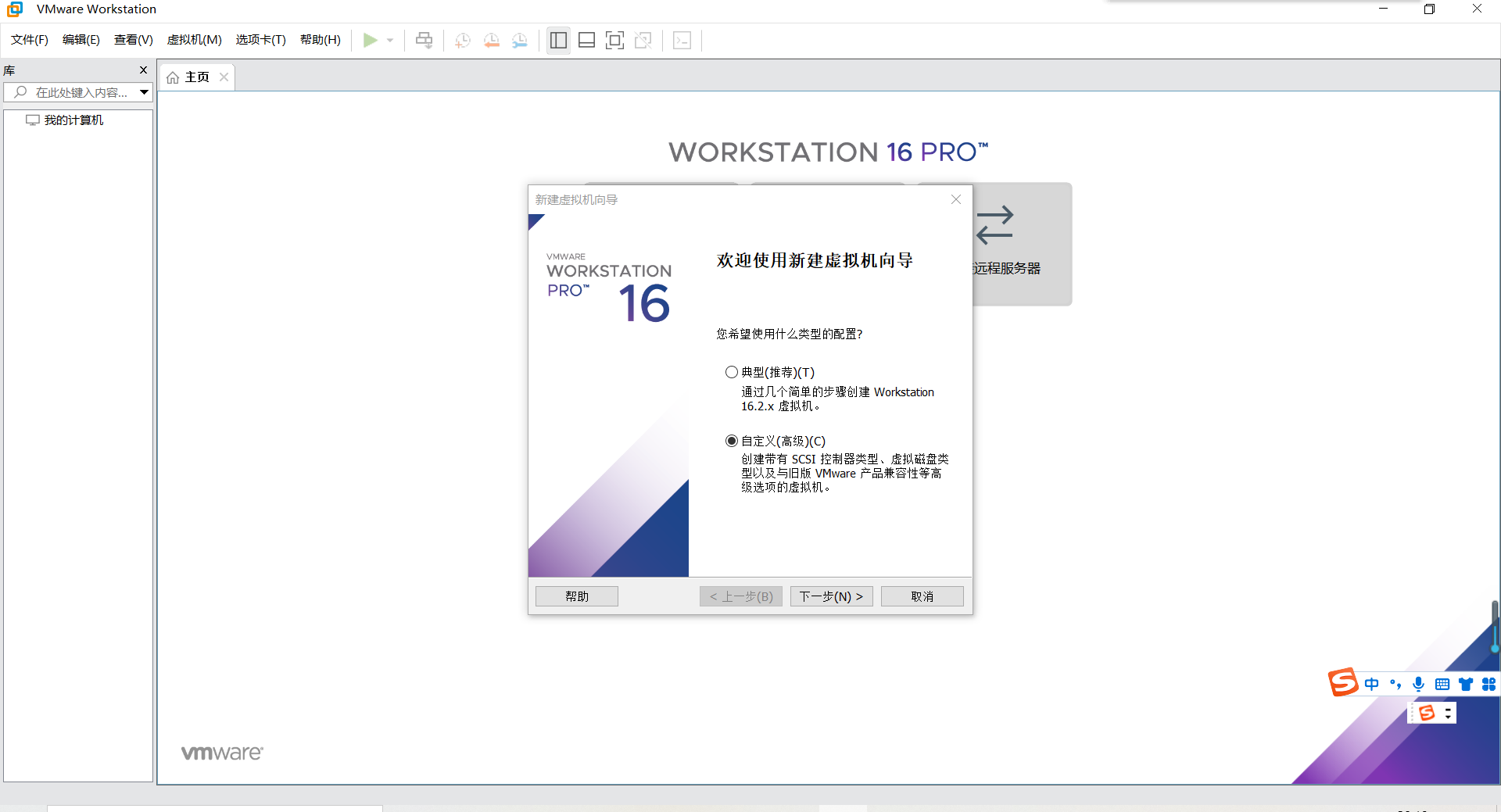Image resolution: width=1501 pixels, height=812 pixels.
Task: Click the vmware logo at bottom left
Action: (222, 753)
